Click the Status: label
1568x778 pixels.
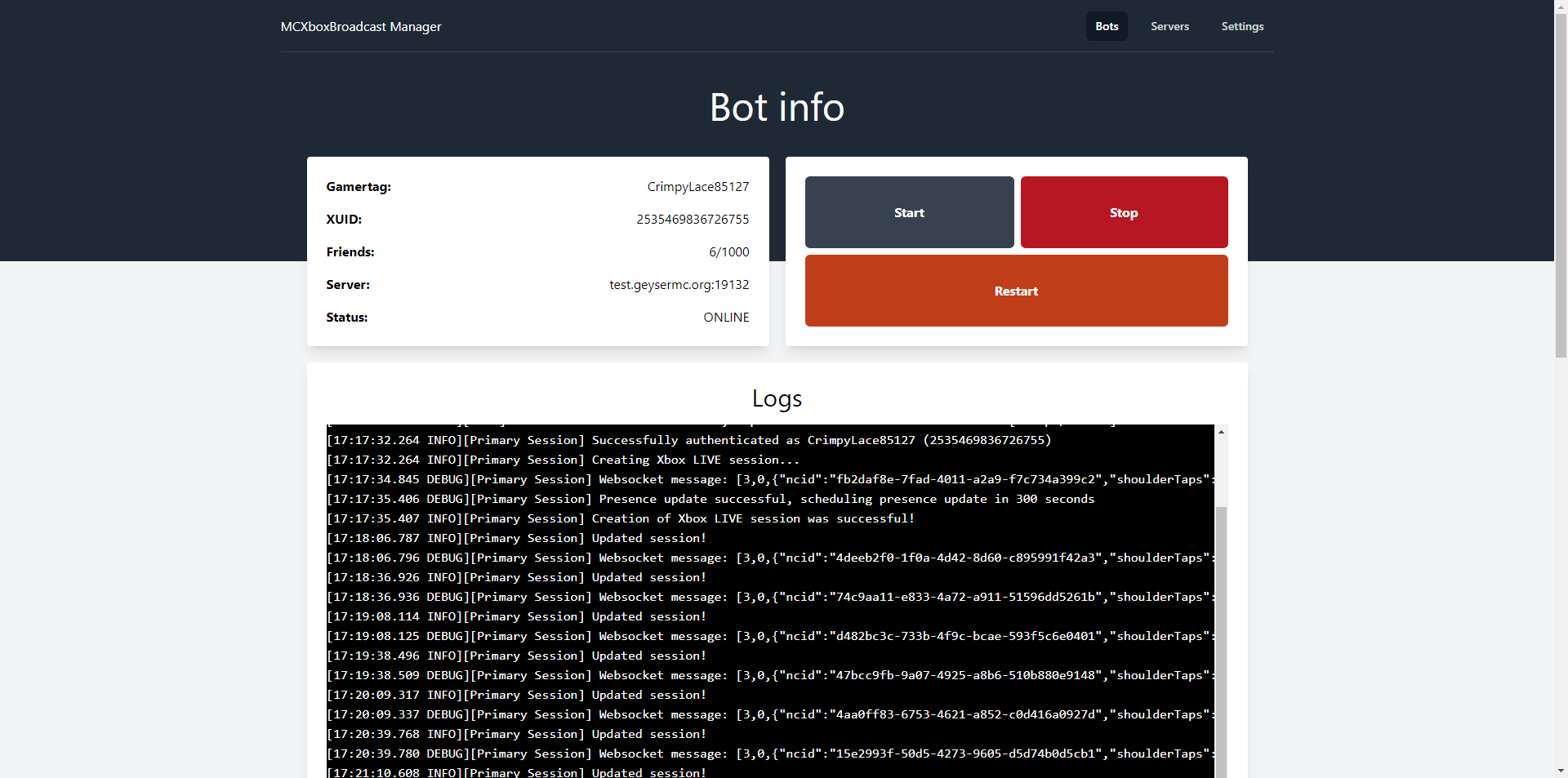(347, 318)
